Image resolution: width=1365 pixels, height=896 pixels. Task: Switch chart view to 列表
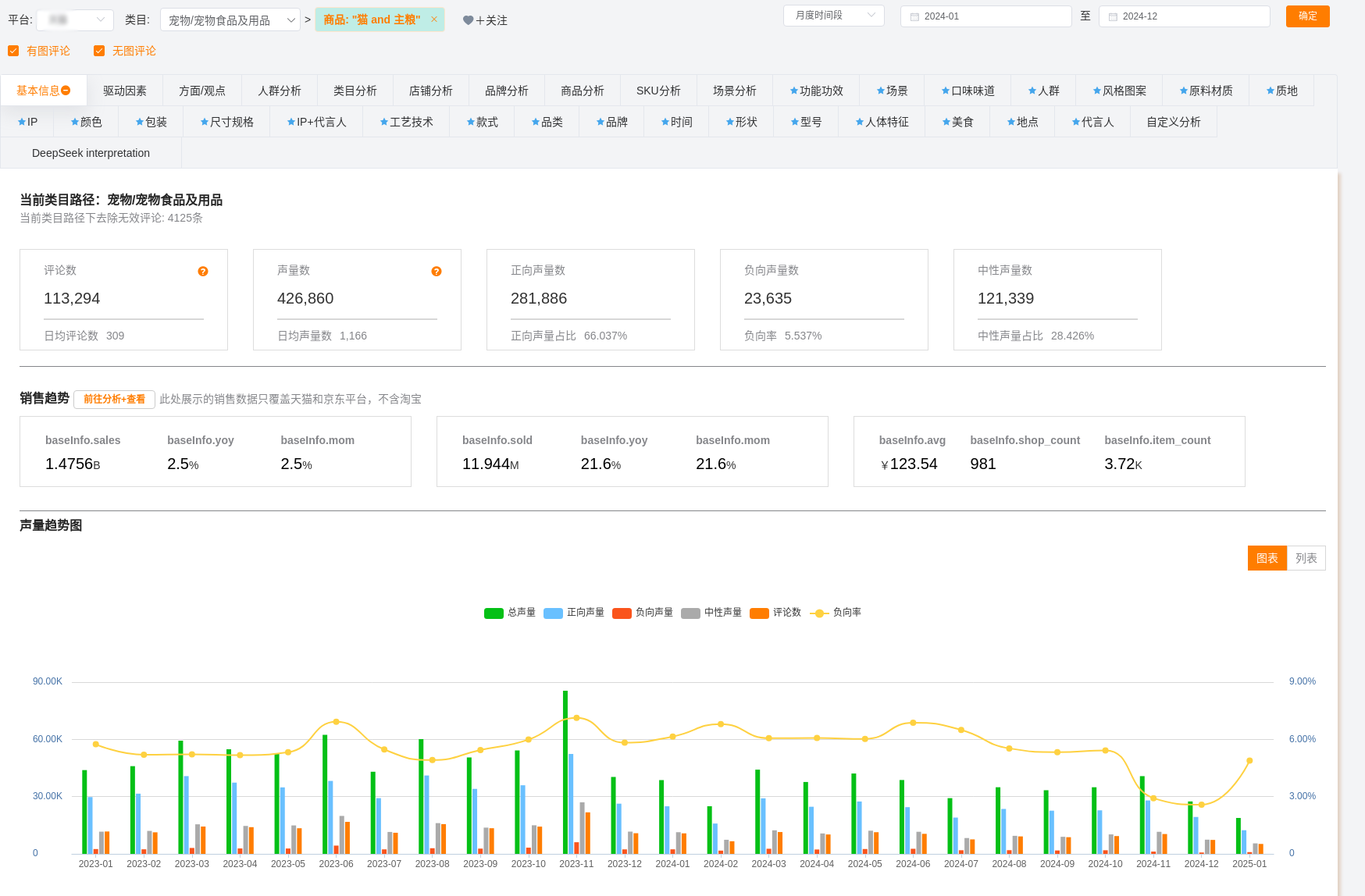click(x=1306, y=558)
